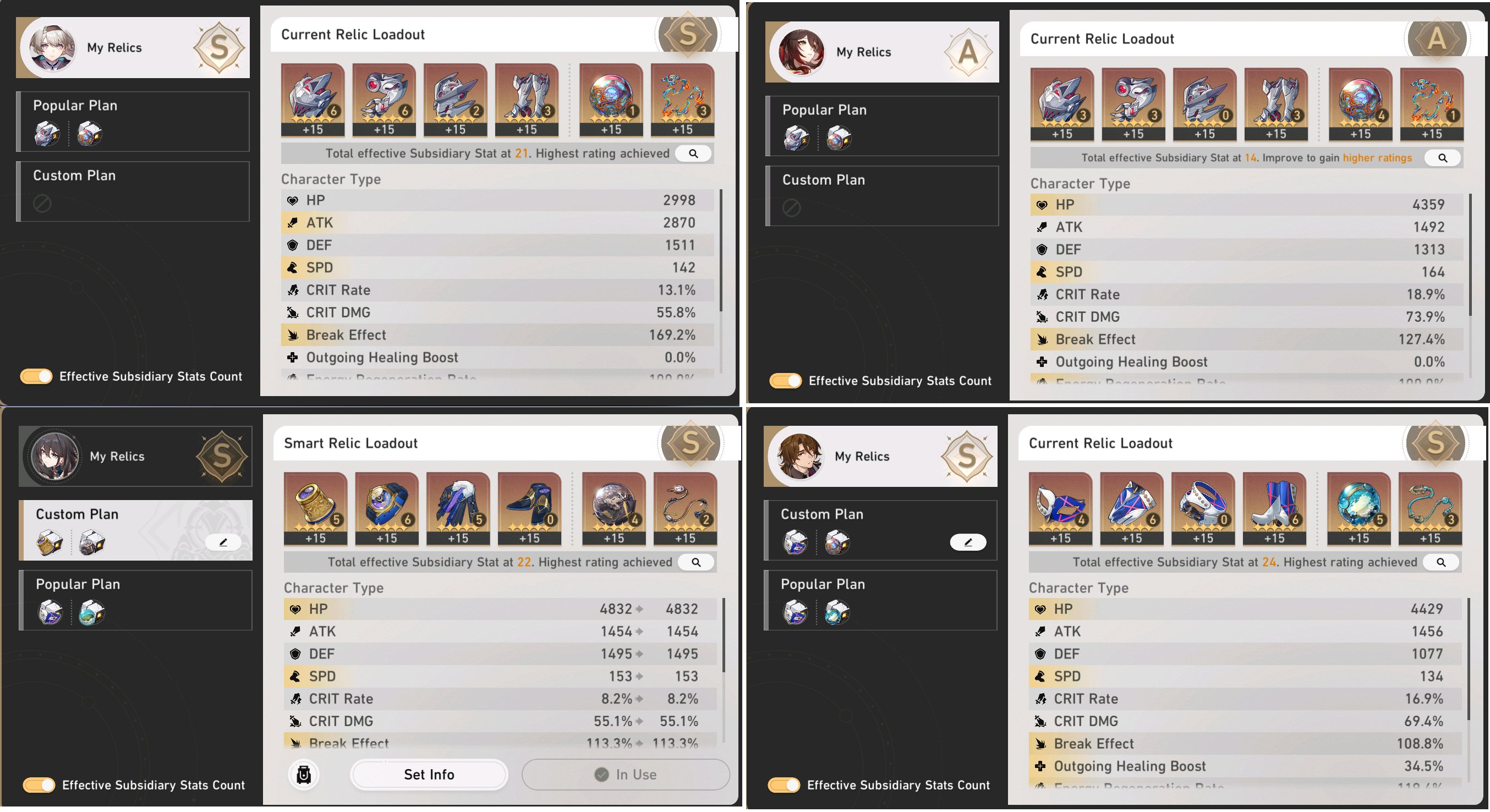Image resolution: width=1490 pixels, height=812 pixels.
Task: Click the relic inventory icon beside Set Info
Action: coord(304,775)
